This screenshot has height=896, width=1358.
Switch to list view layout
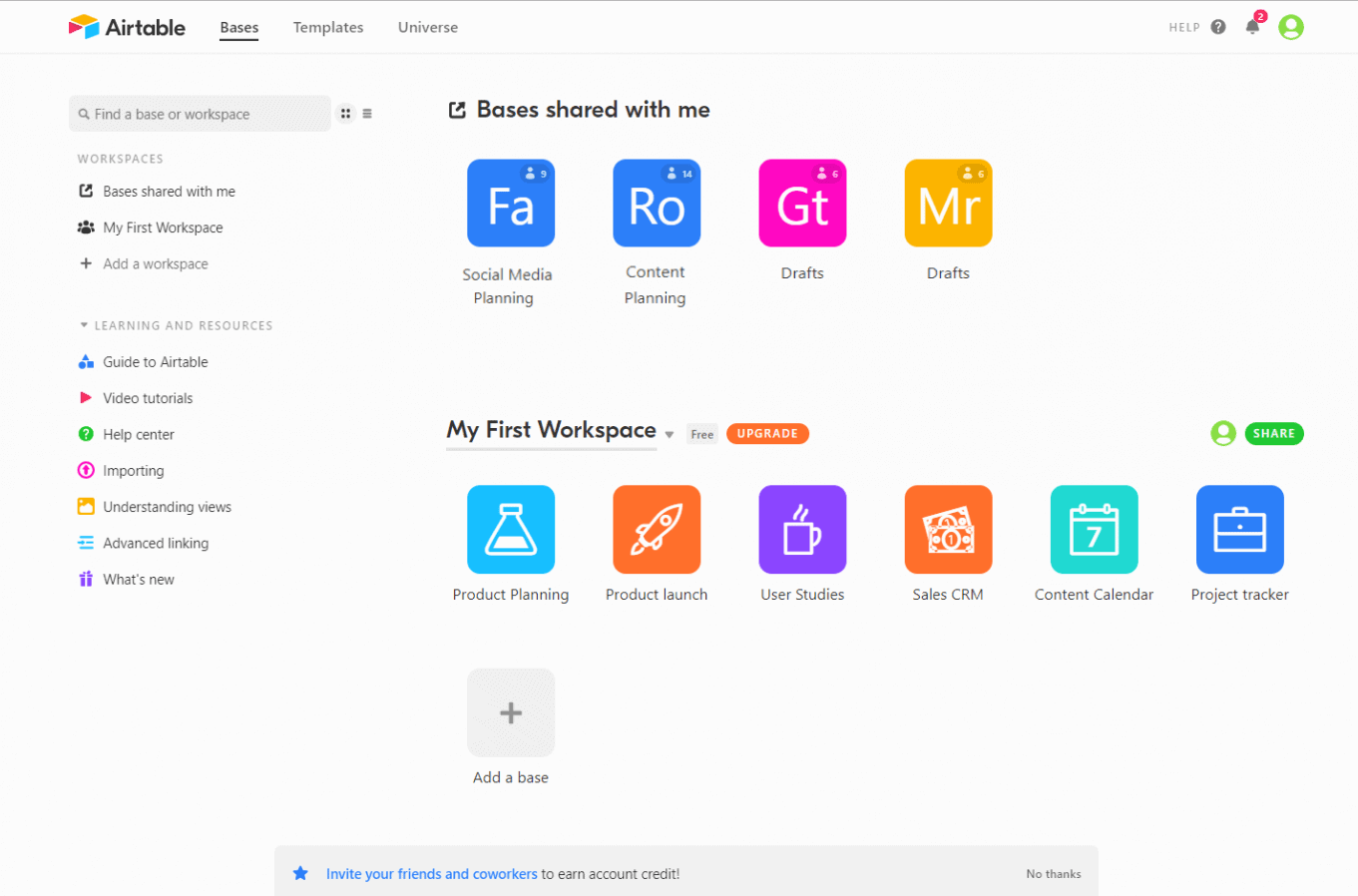[x=367, y=114]
